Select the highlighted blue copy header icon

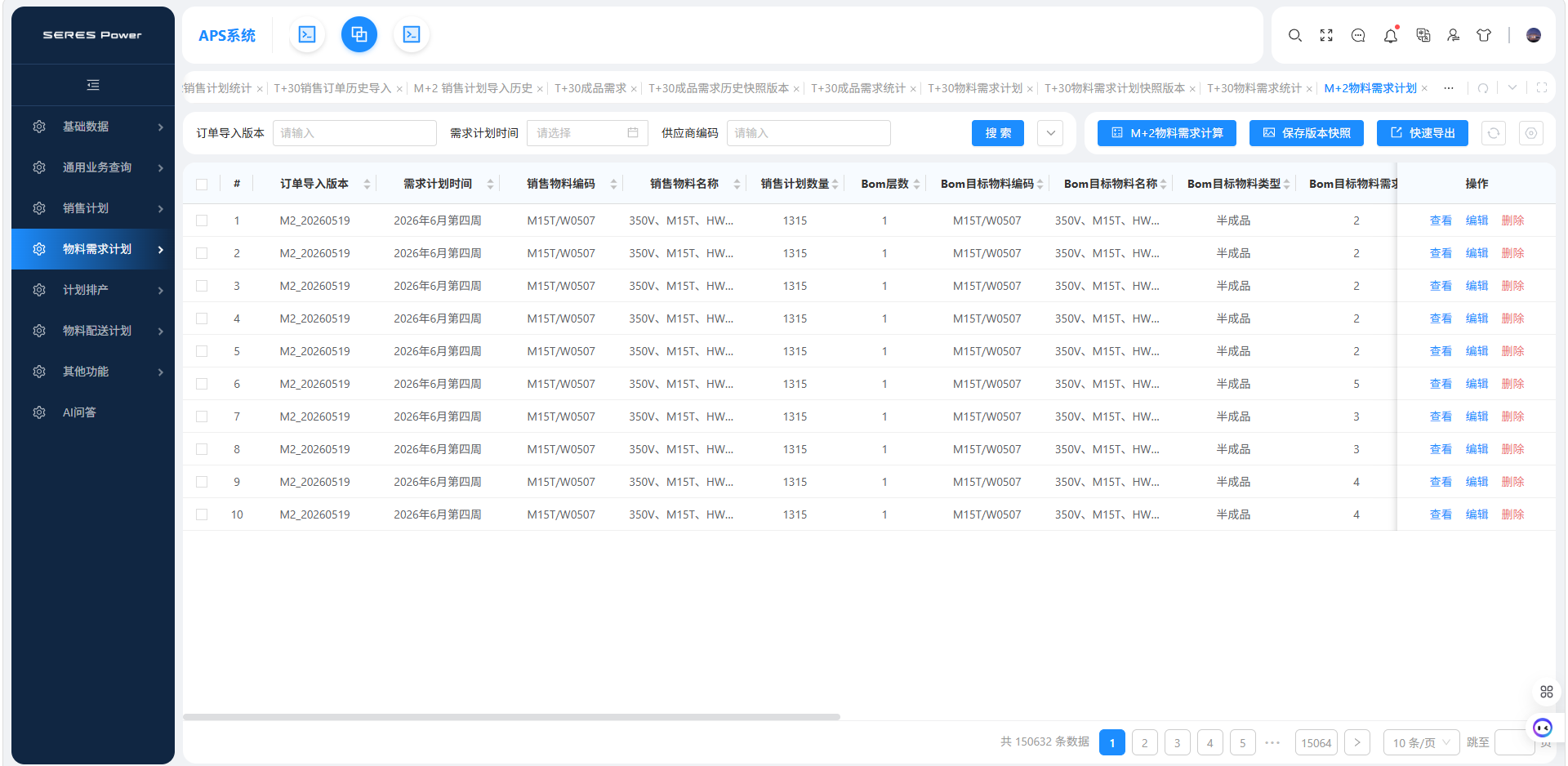[x=359, y=34]
